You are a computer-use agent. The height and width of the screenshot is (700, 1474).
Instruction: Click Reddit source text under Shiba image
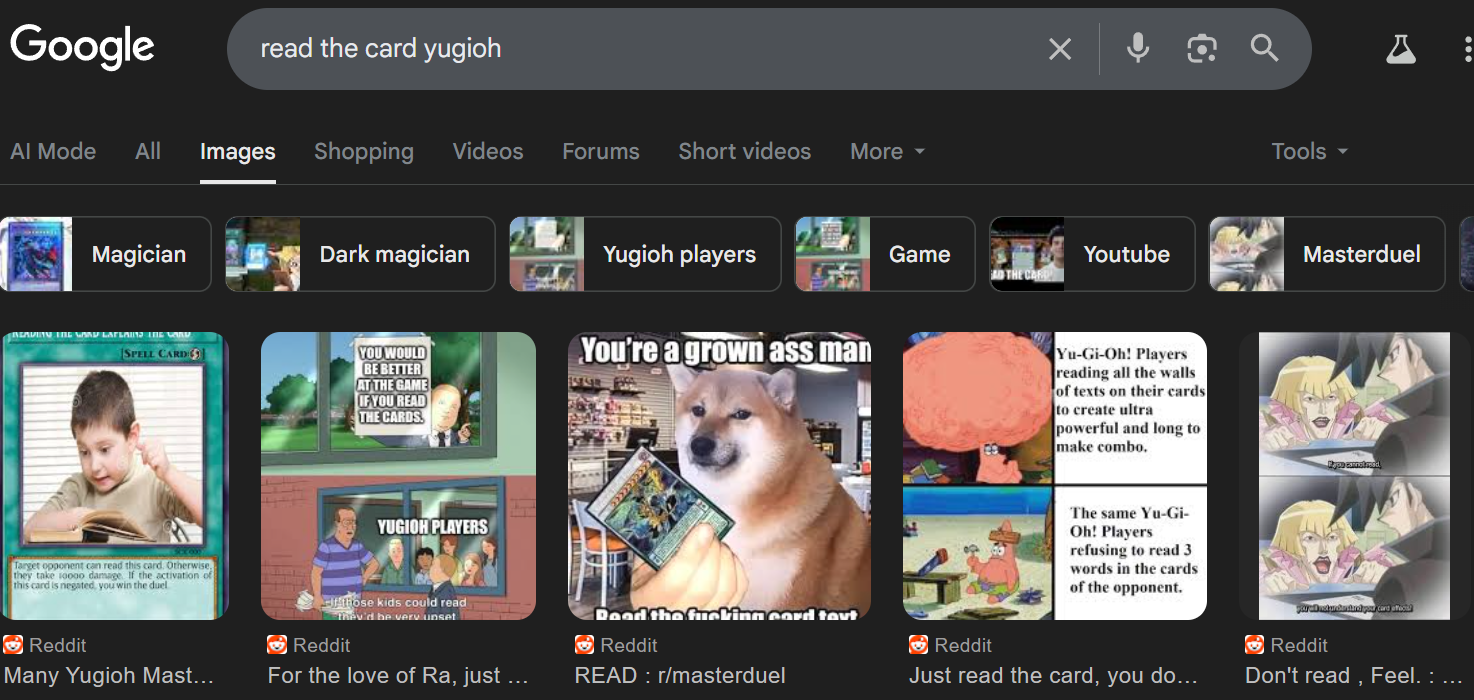tap(629, 645)
